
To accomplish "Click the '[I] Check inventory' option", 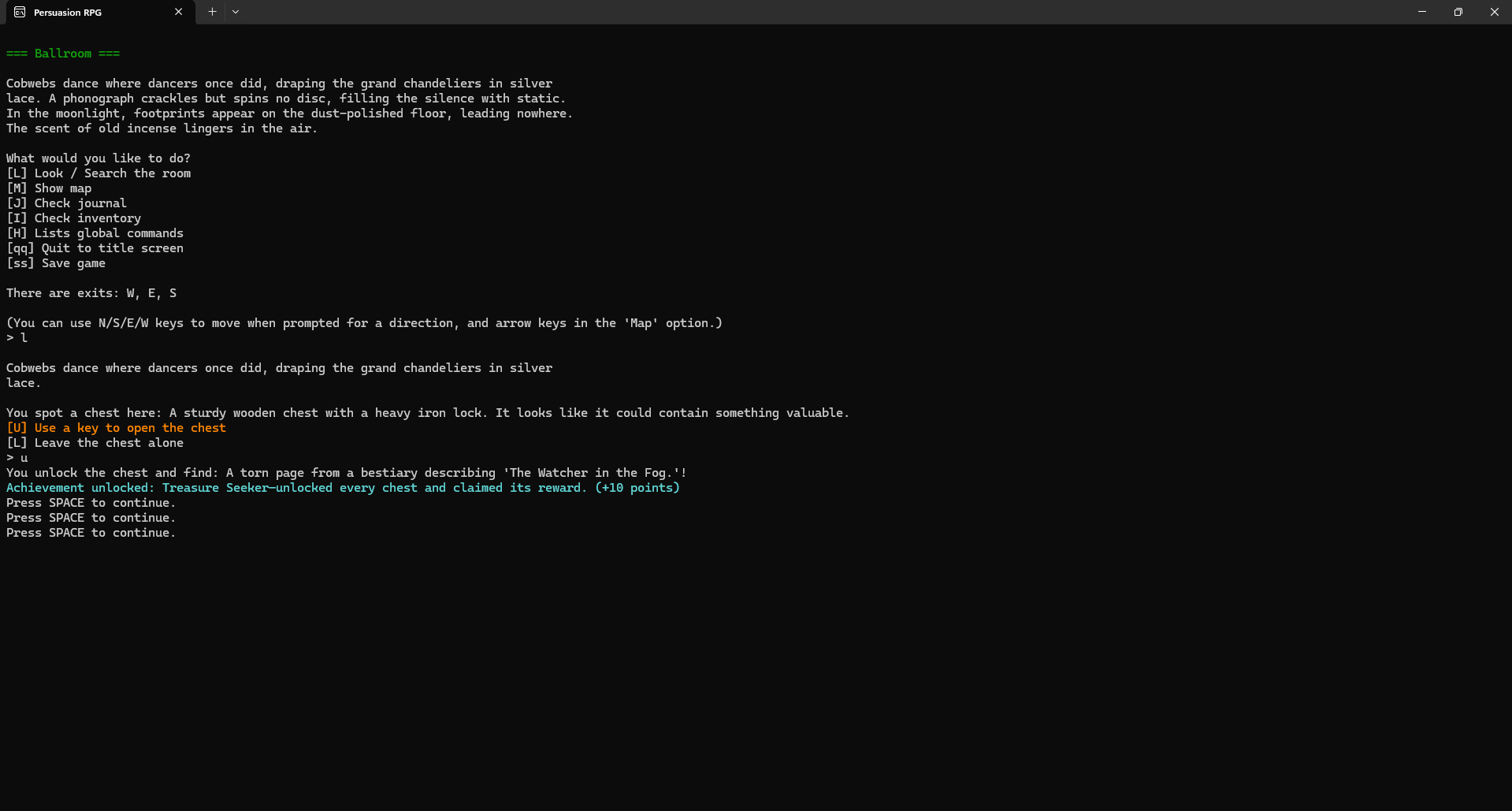I will point(74,218).
